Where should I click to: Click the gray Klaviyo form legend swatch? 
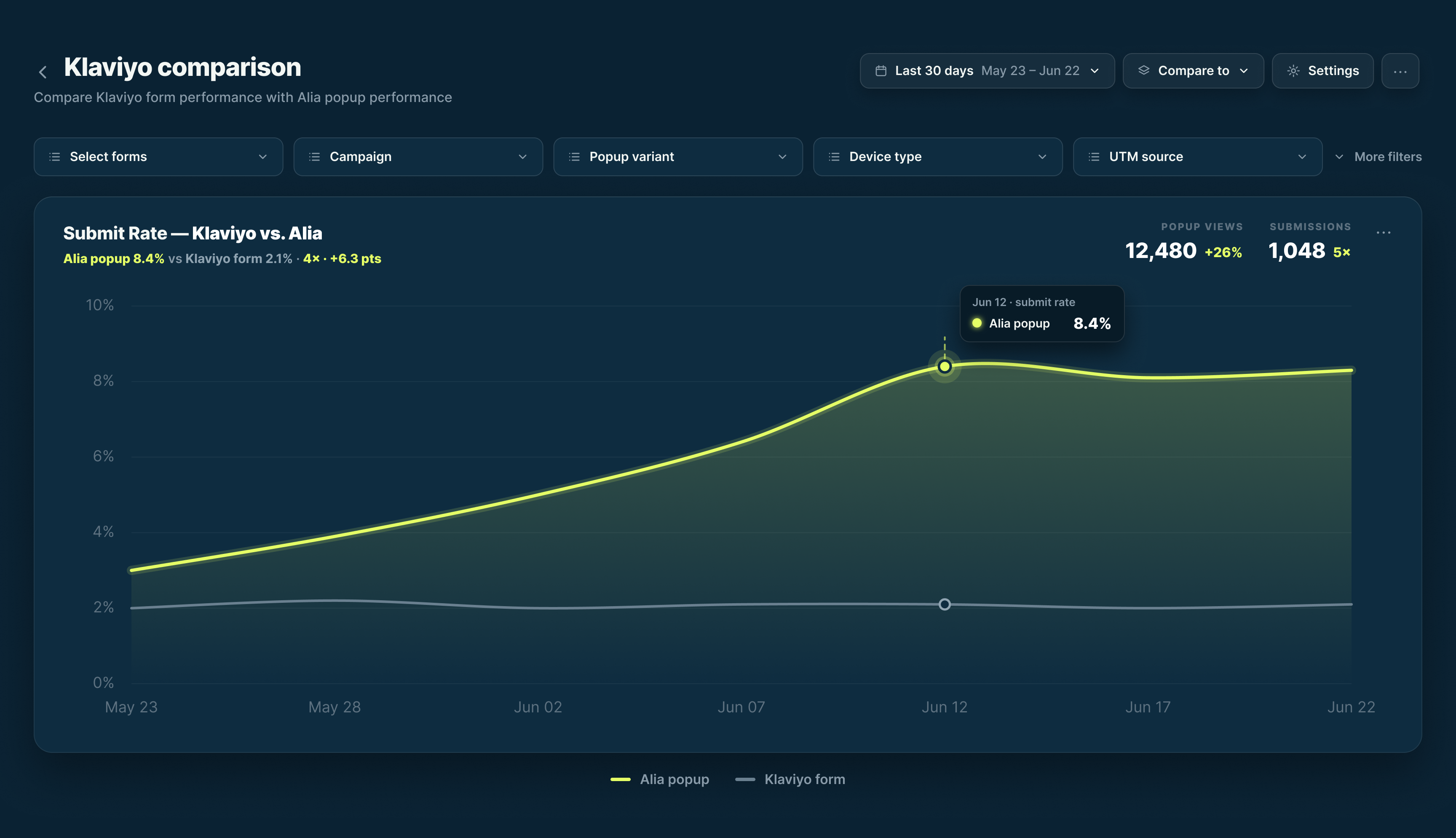point(745,779)
